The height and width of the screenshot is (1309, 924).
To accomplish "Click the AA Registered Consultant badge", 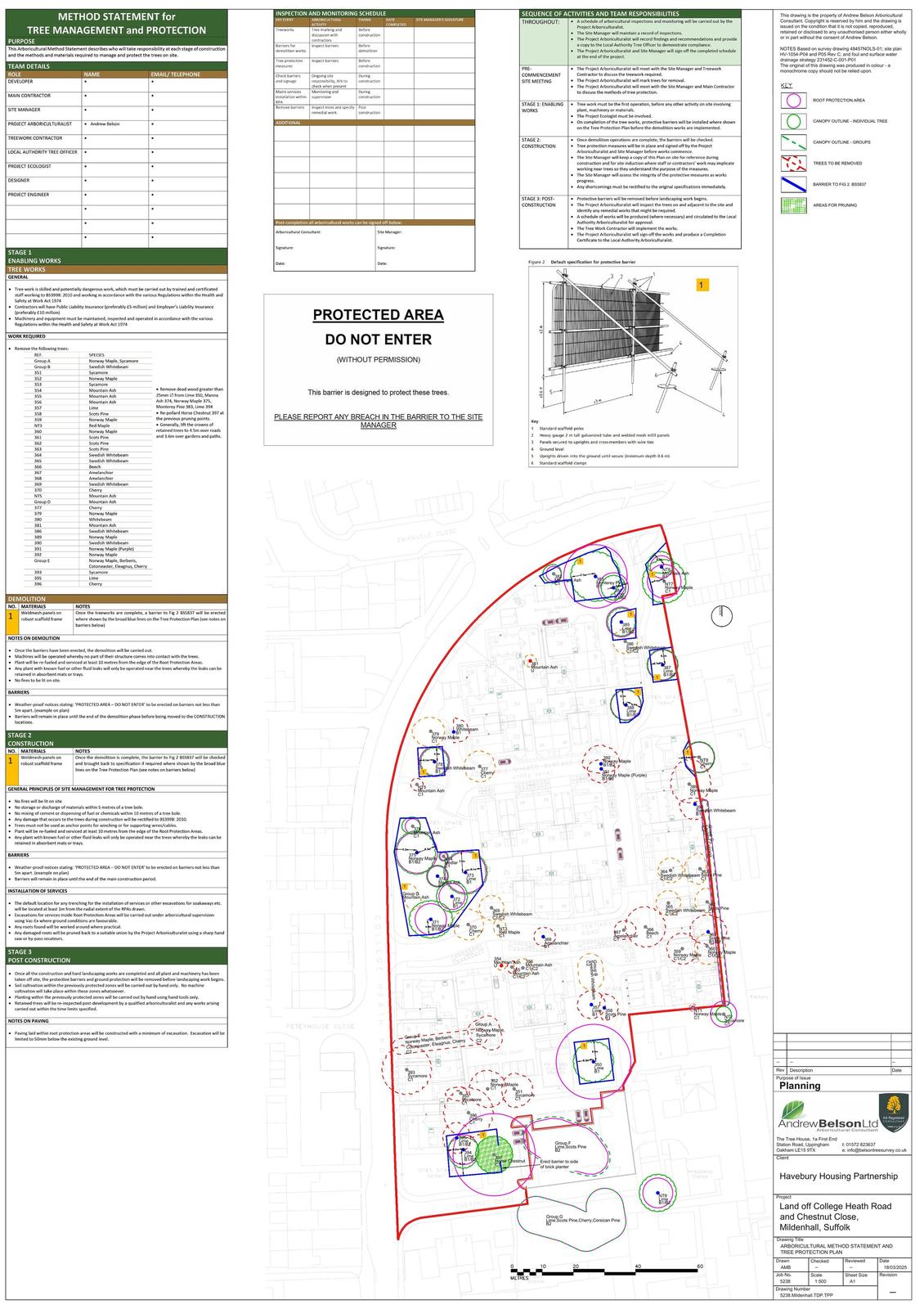I will point(893,1113).
